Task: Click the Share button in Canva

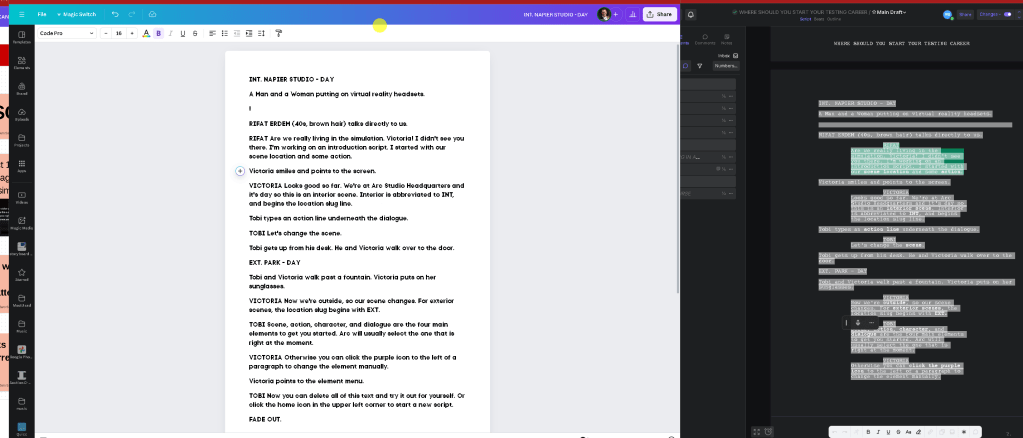Action: pyautogui.click(x=660, y=14)
